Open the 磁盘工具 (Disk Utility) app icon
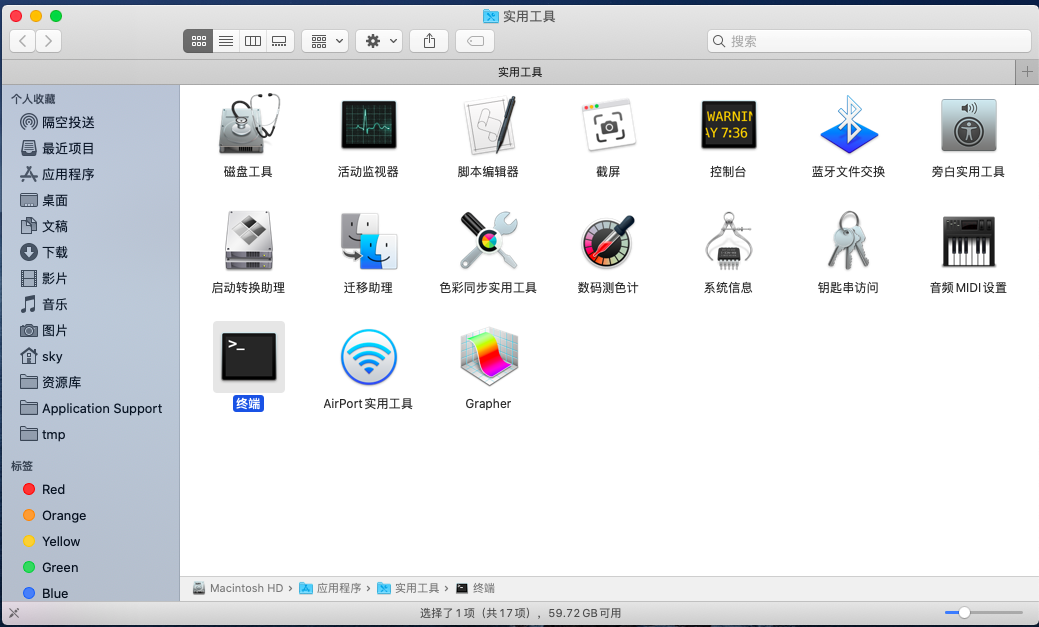The height and width of the screenshot is (627, 1039). (x=248, y=125)
